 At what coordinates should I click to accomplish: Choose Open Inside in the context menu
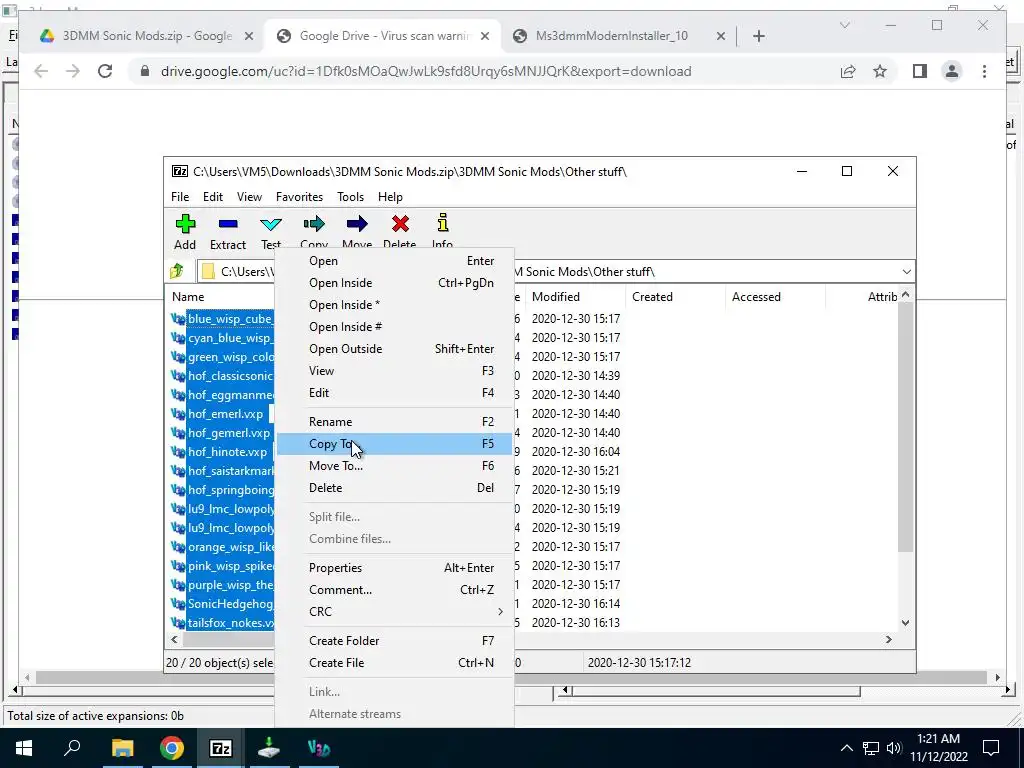point(394,283)
